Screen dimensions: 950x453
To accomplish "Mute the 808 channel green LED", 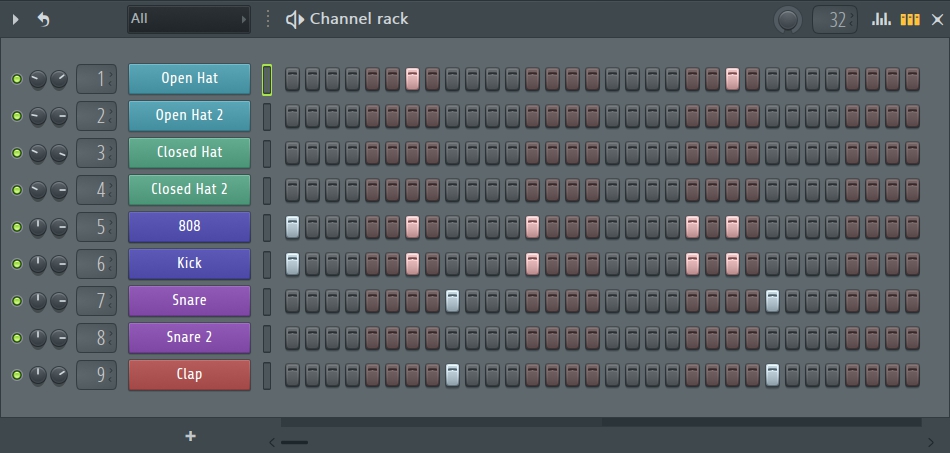I will point(17,226).
